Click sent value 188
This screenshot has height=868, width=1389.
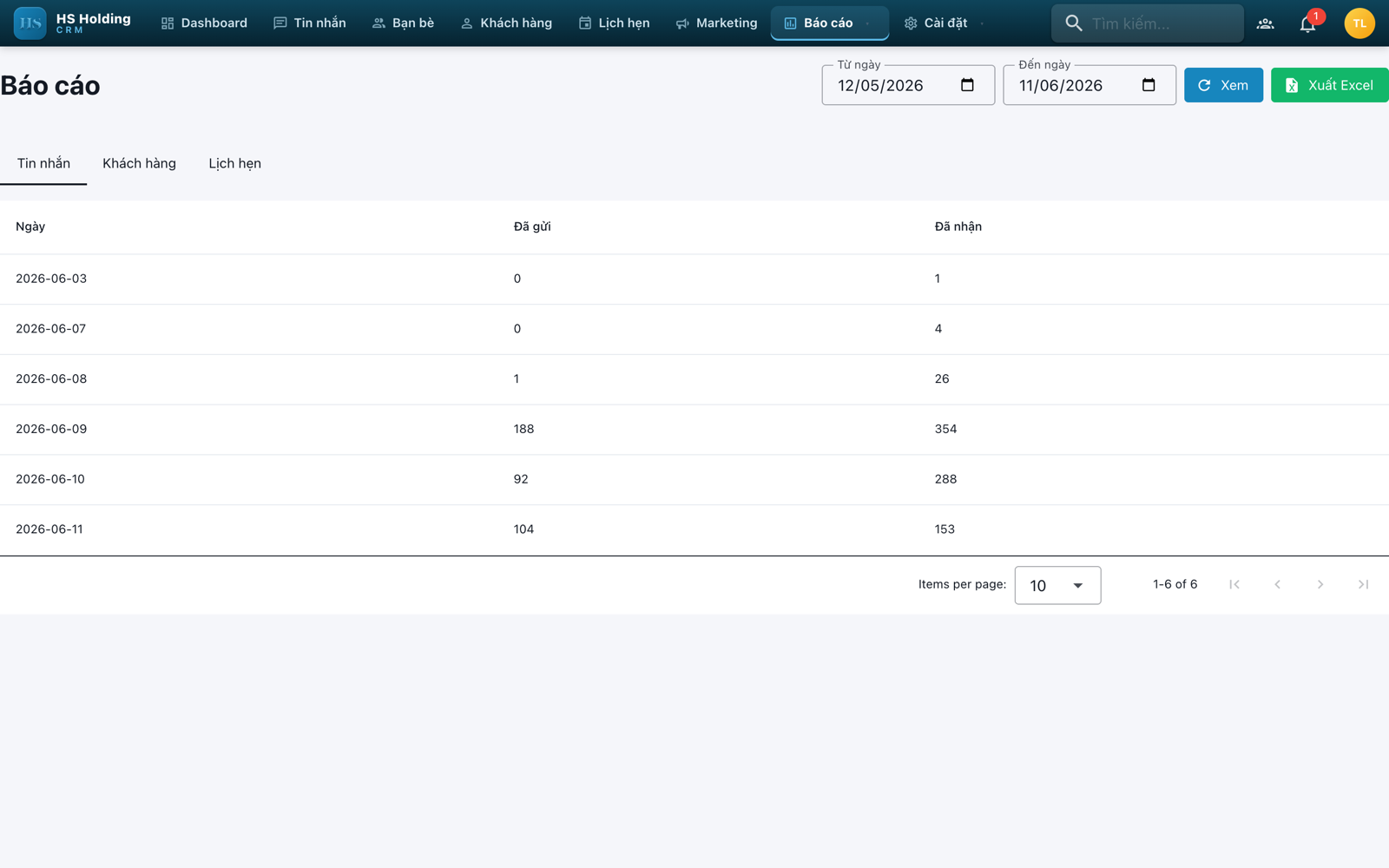click(523, 429)
